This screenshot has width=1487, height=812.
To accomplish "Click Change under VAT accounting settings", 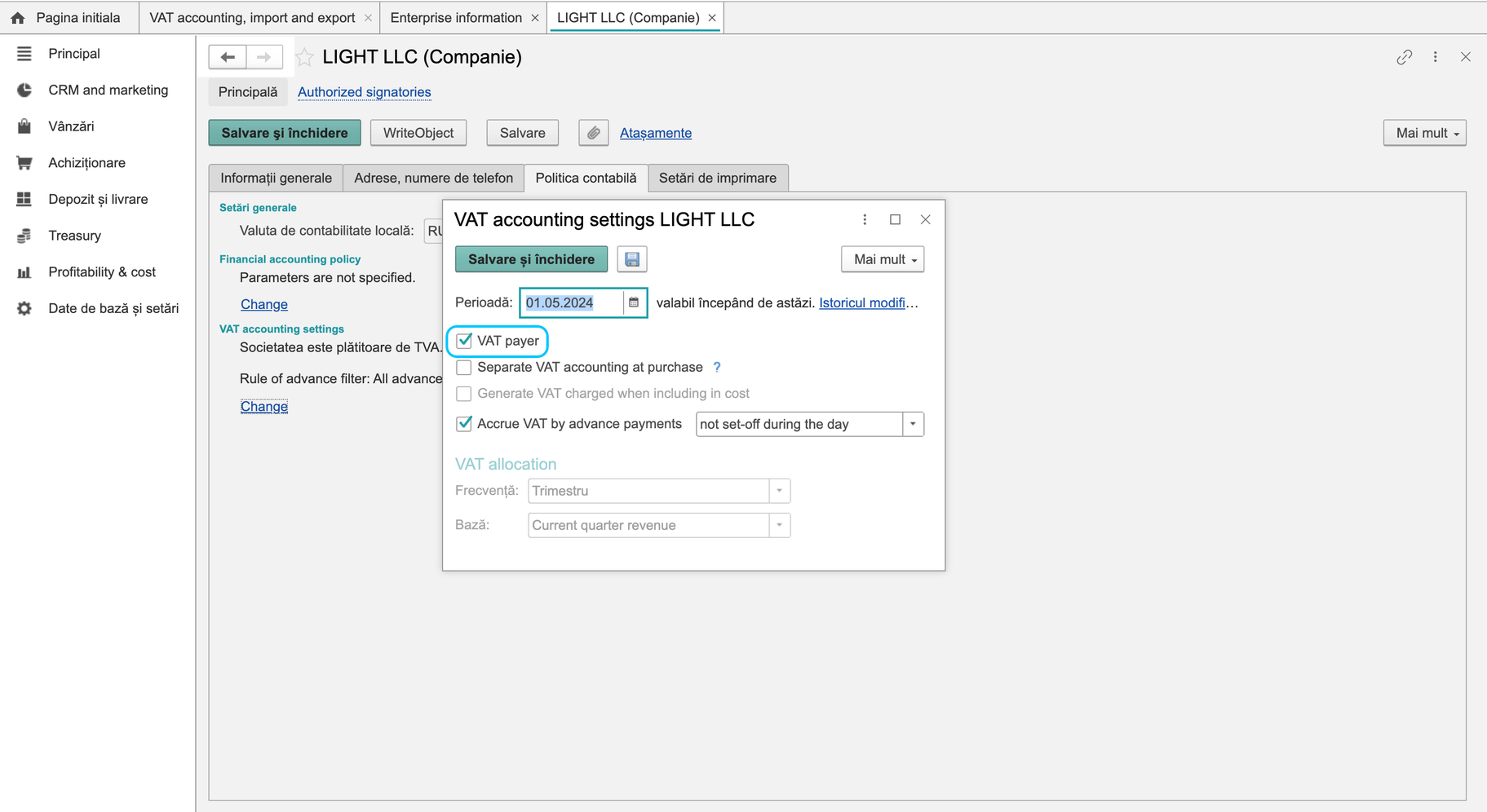I will tap(264, 406).
